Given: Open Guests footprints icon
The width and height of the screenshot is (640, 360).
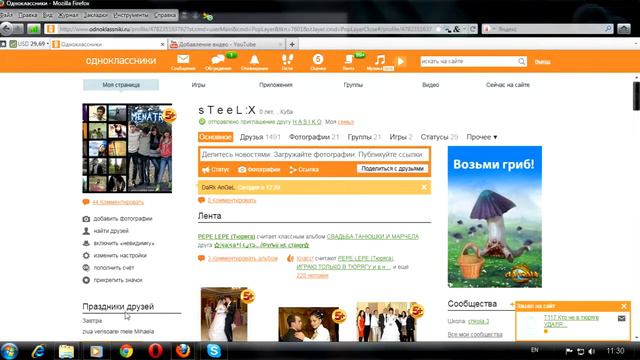Looking at the screenshot, I should 287,62.
